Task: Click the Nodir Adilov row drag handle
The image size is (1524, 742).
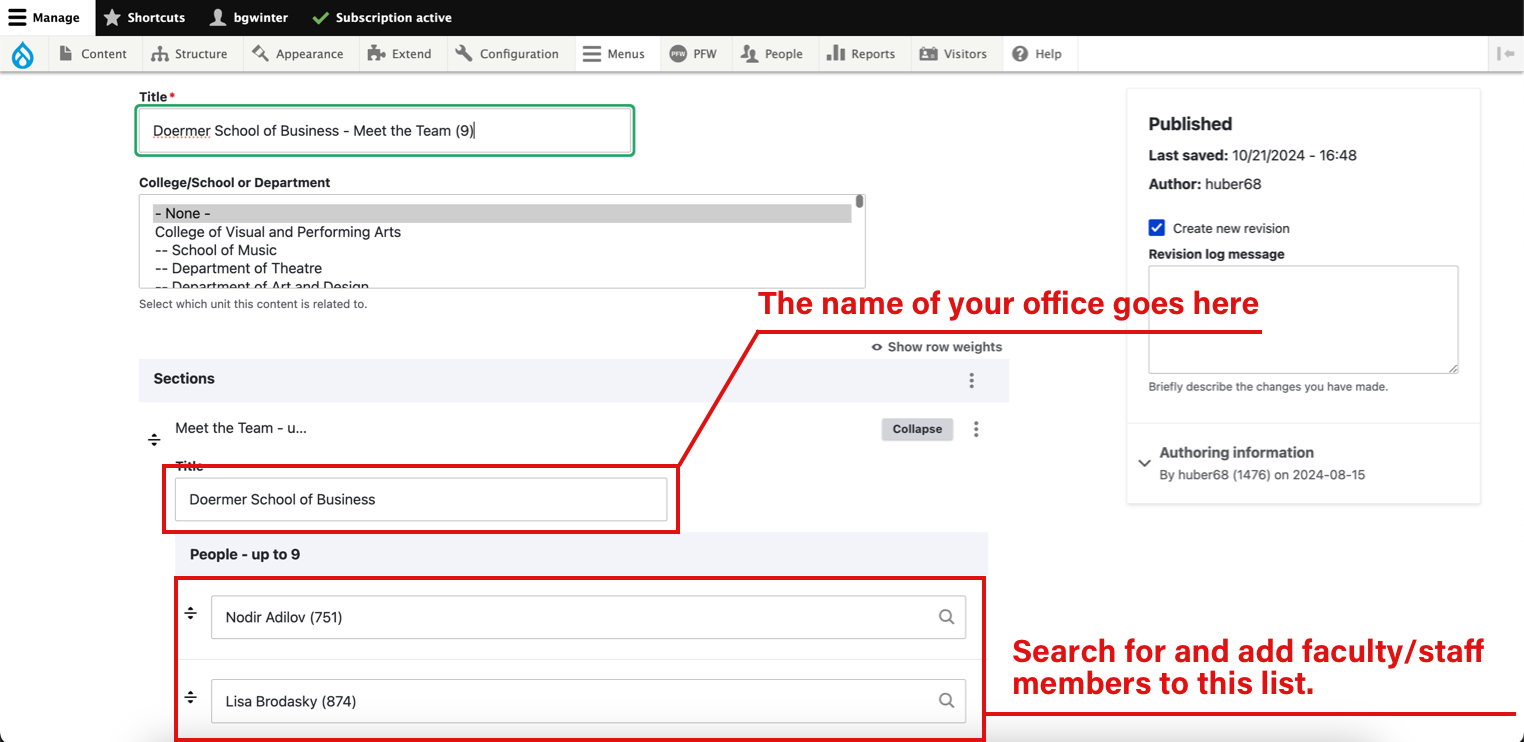Action: click(x=191, y=613)
